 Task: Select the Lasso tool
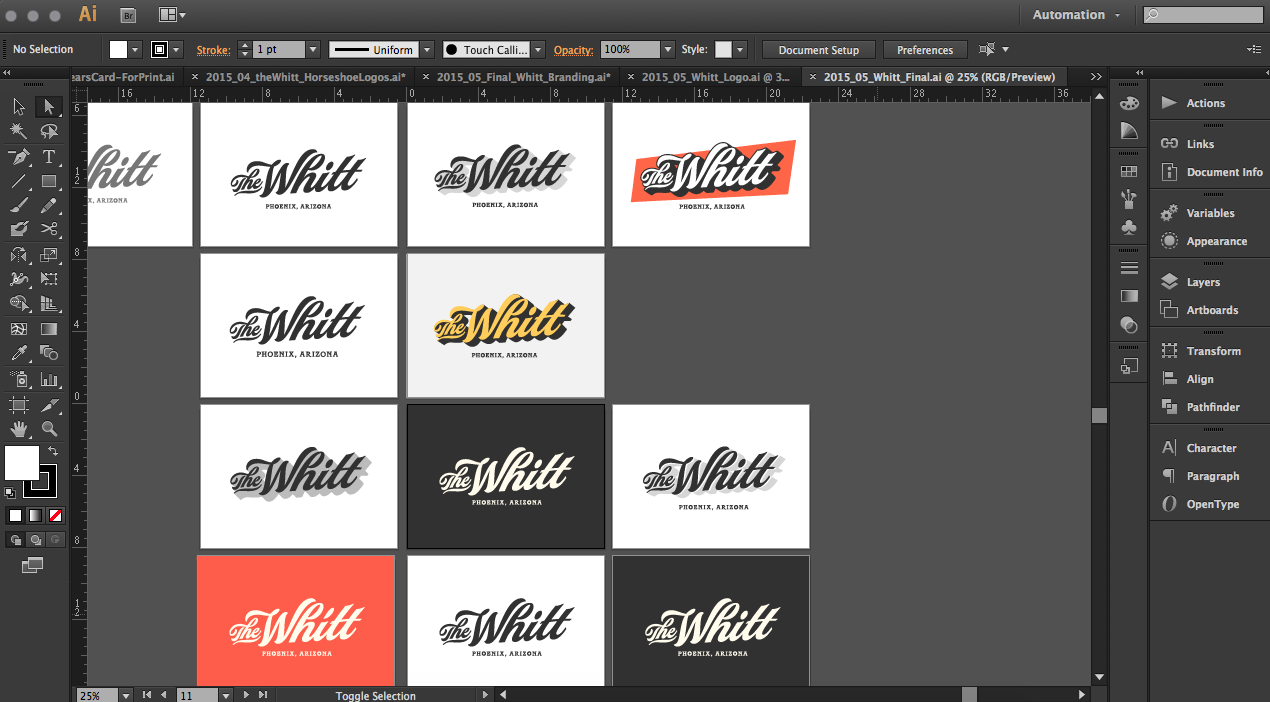[x=48, y=131]
